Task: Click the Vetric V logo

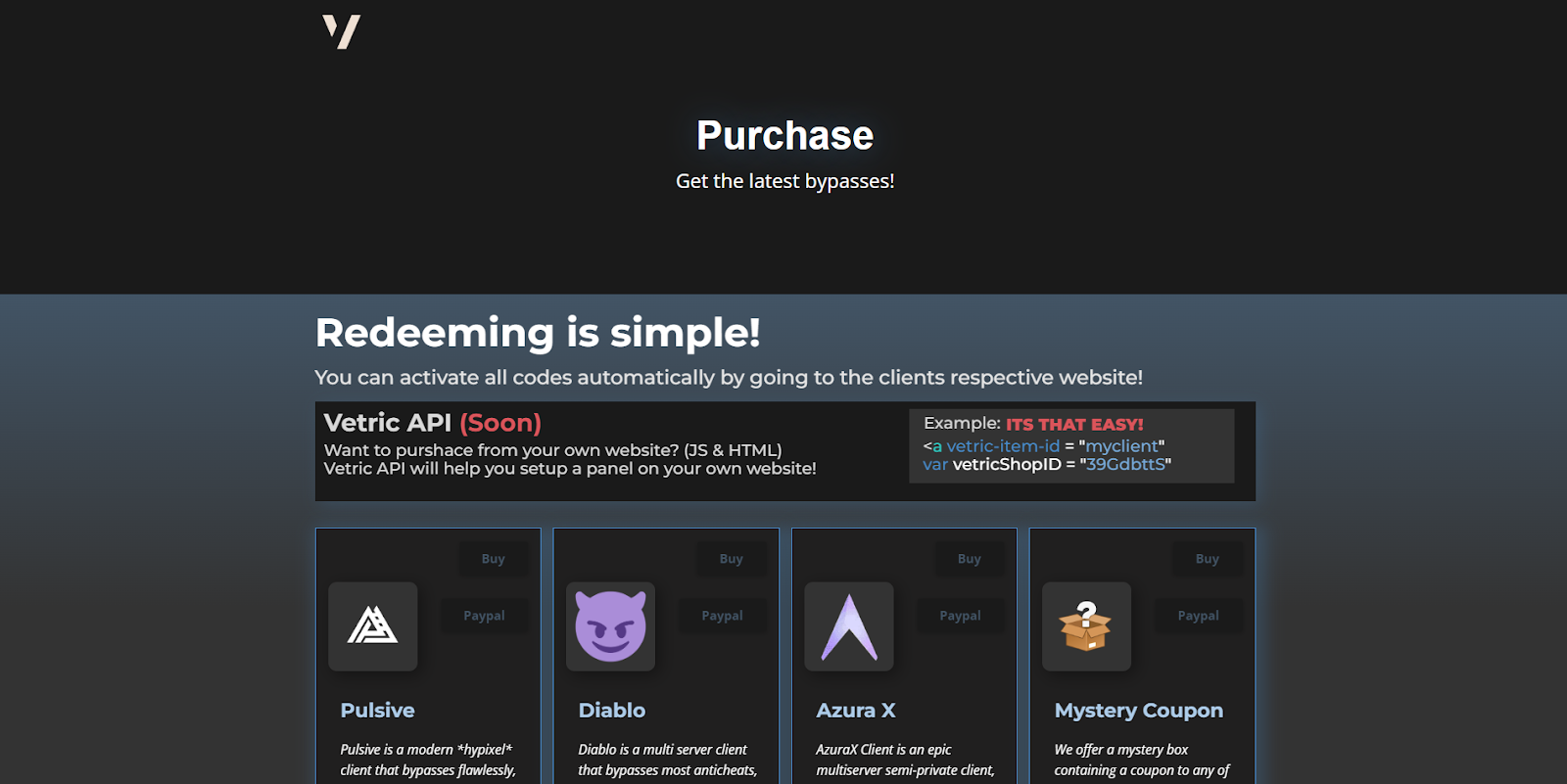Action: click(x=342, y=31)
